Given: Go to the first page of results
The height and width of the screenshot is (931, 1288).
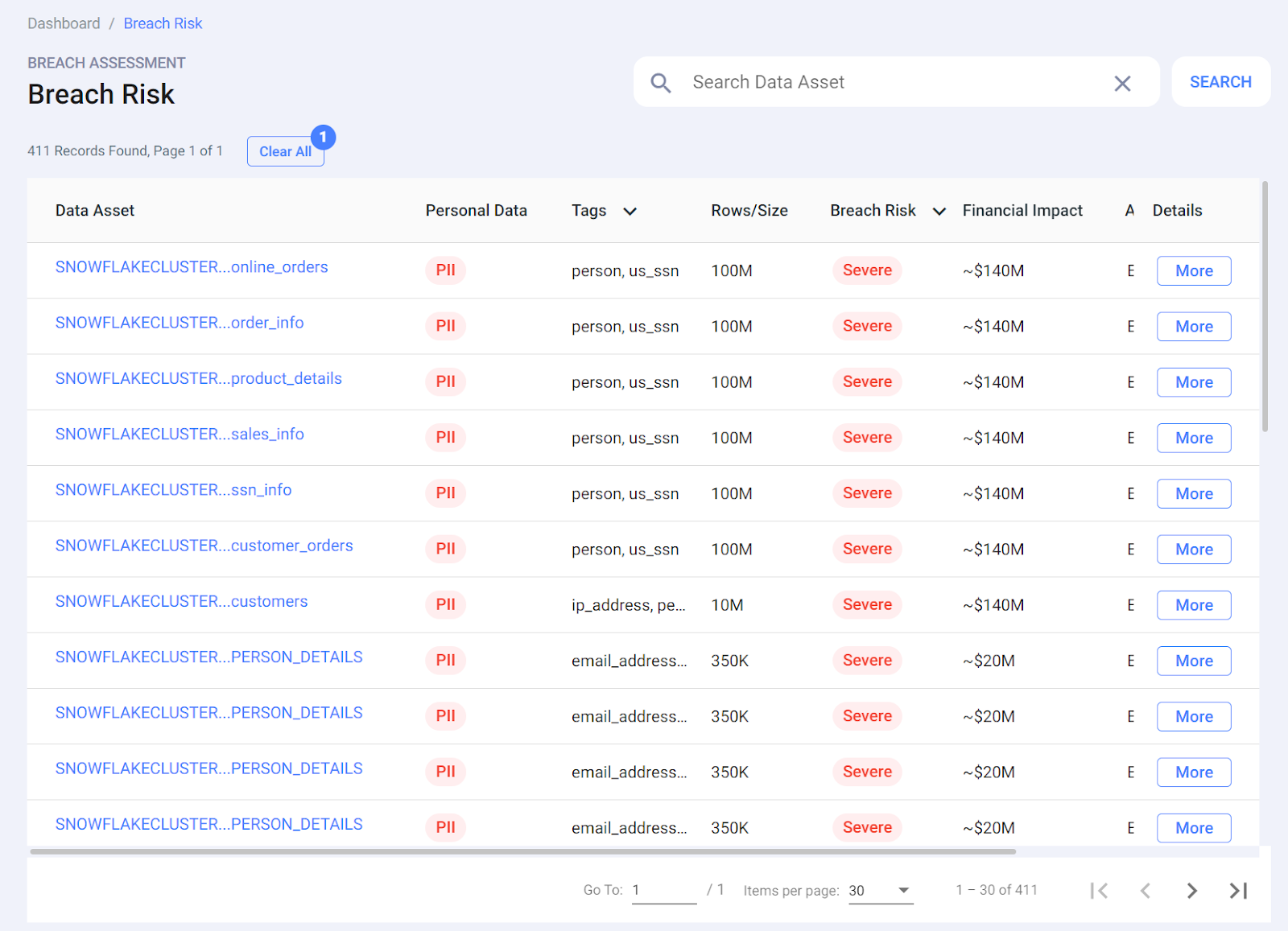Looking at the screenshot, I should tap(1099, 890).
